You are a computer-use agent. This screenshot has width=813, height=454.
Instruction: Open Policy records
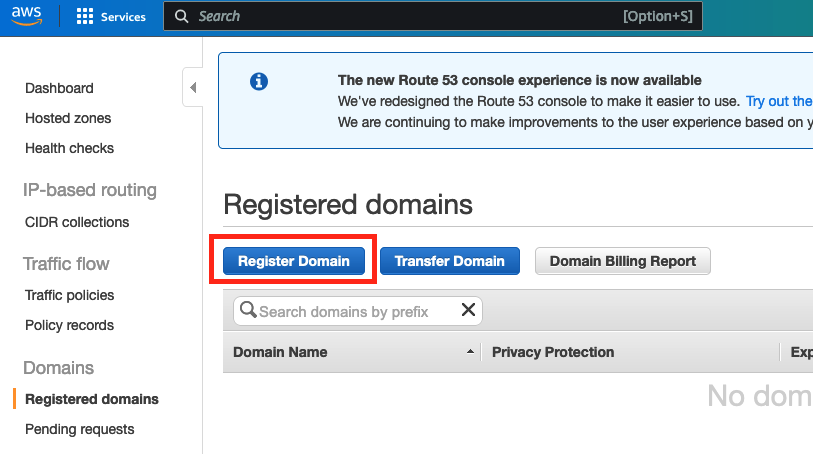point(69,325)
